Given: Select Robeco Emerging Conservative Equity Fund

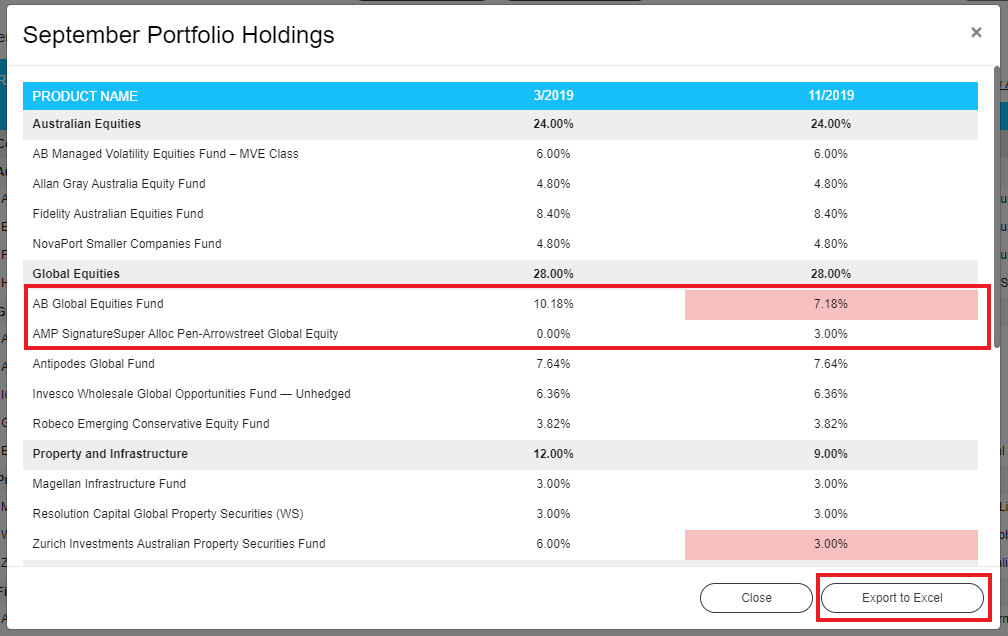Looking at the screenshot, I should (151, 424).
